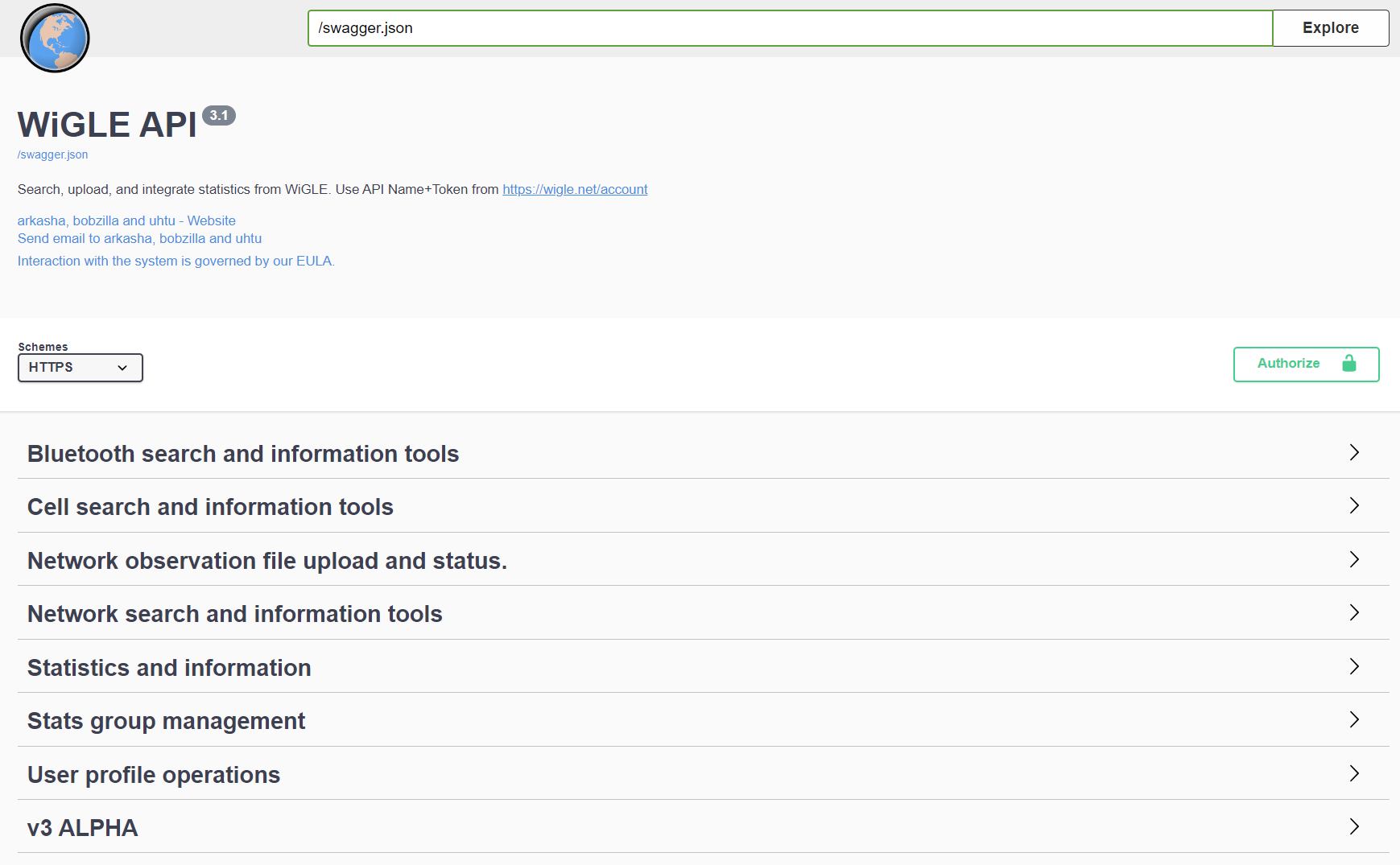The height and width of the screenshot is (865, 1400).
Task: Expand Network observation file upload chevron
Action: pos(1354,559)
